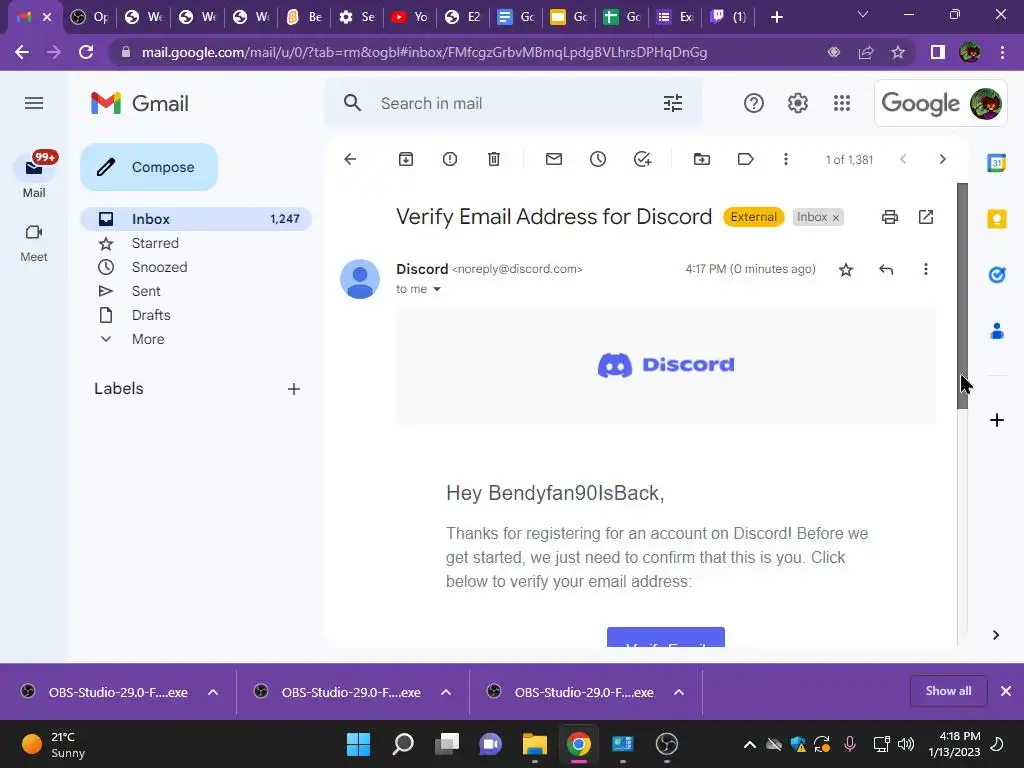Open the Windows Start menu
The image size is (1024, 768).
[x=358, y=744]
